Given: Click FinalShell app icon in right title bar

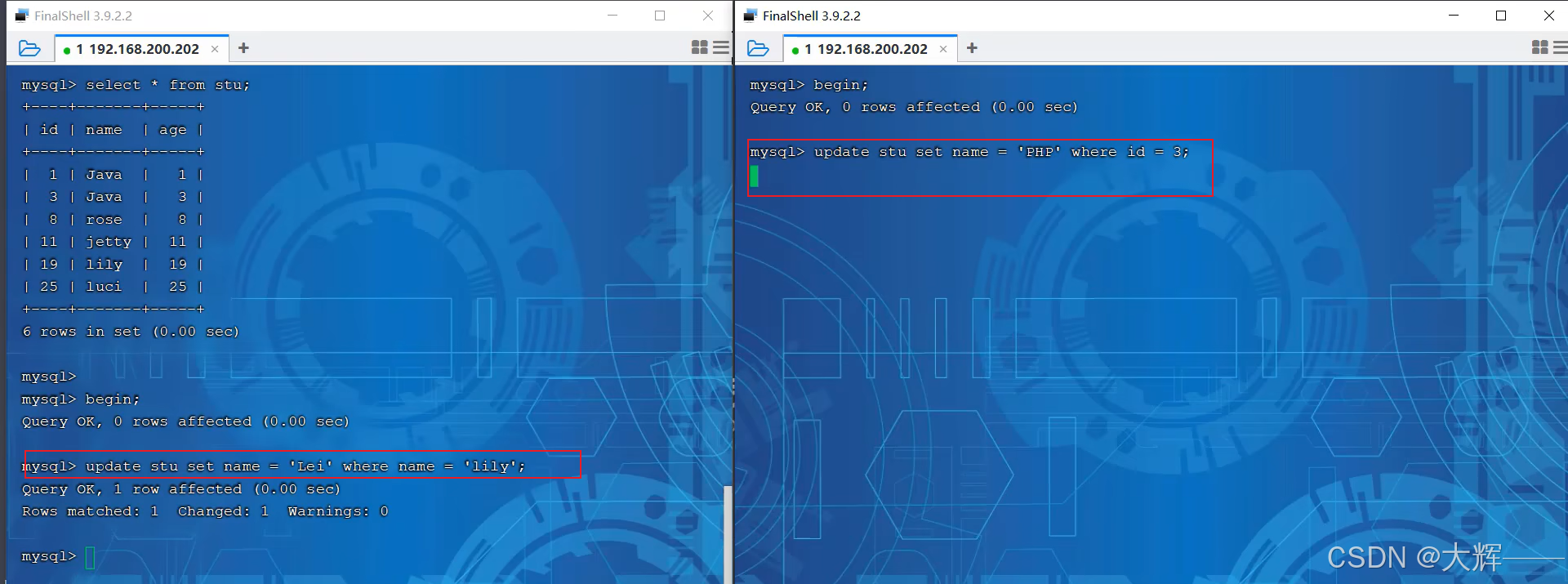Looking at the screenshot, I should pyautogui.click(x=750, y=16).
